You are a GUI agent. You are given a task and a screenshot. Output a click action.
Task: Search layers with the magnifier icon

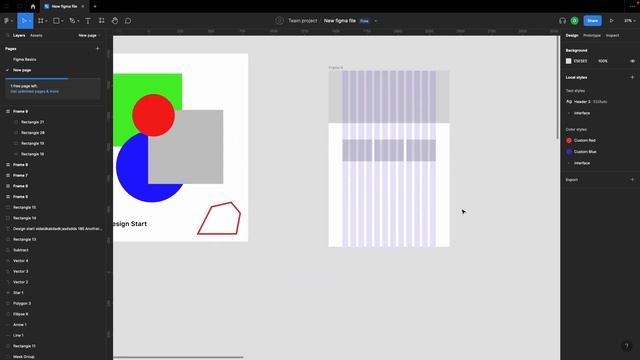tap(7, 36)
